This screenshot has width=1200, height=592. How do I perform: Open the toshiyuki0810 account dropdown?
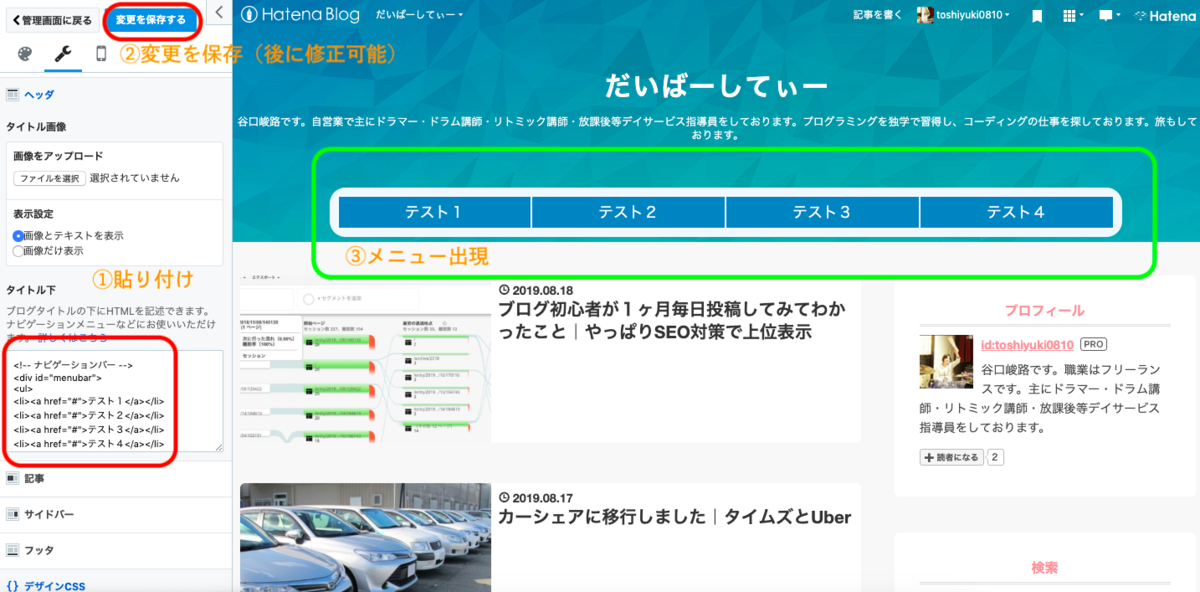click(x=967, y=15)
